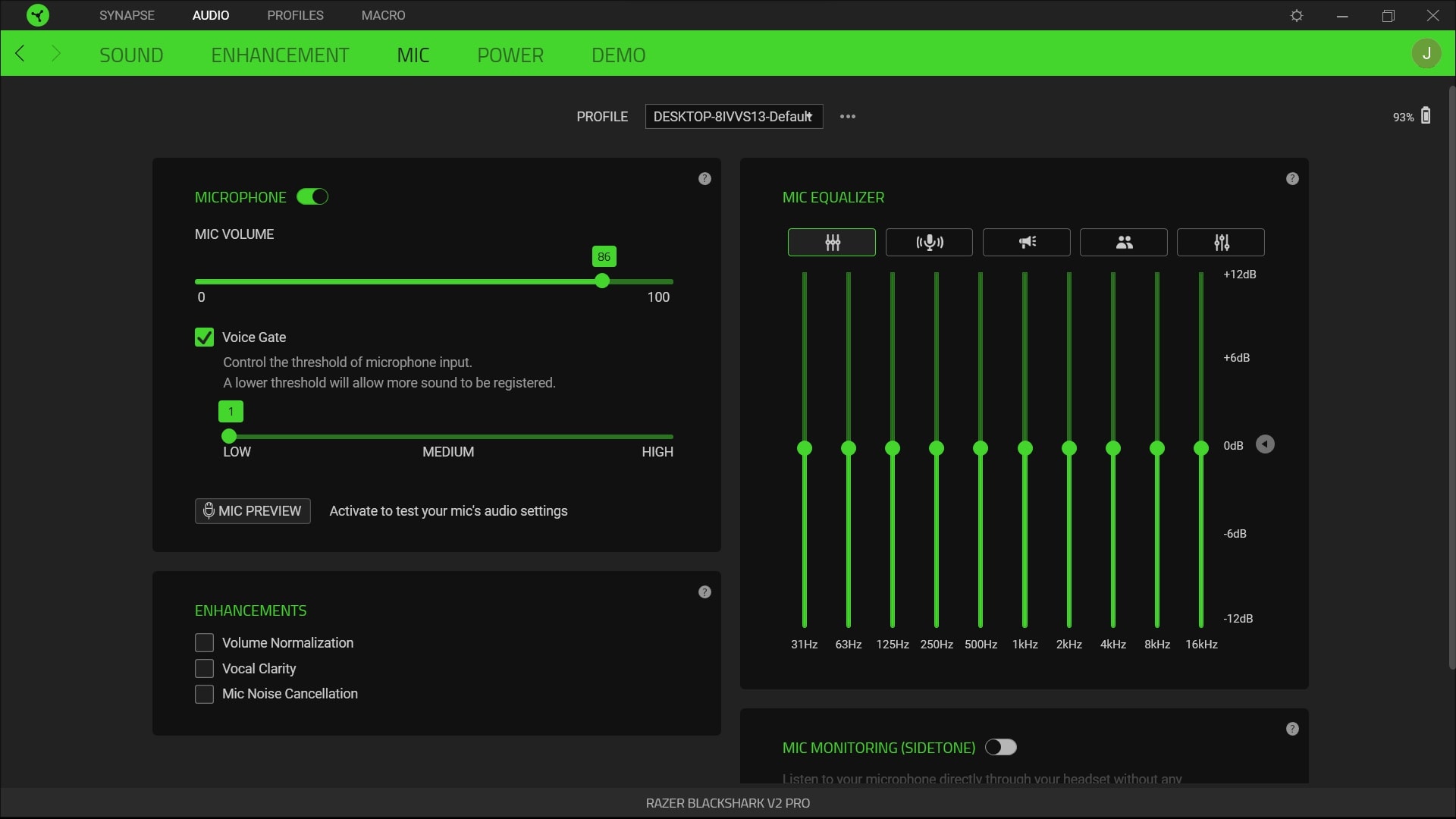Viewport: 1456px width, 819px height.
Task: Click the ENHANCEMENTS heading
Action: coord(251,611)
